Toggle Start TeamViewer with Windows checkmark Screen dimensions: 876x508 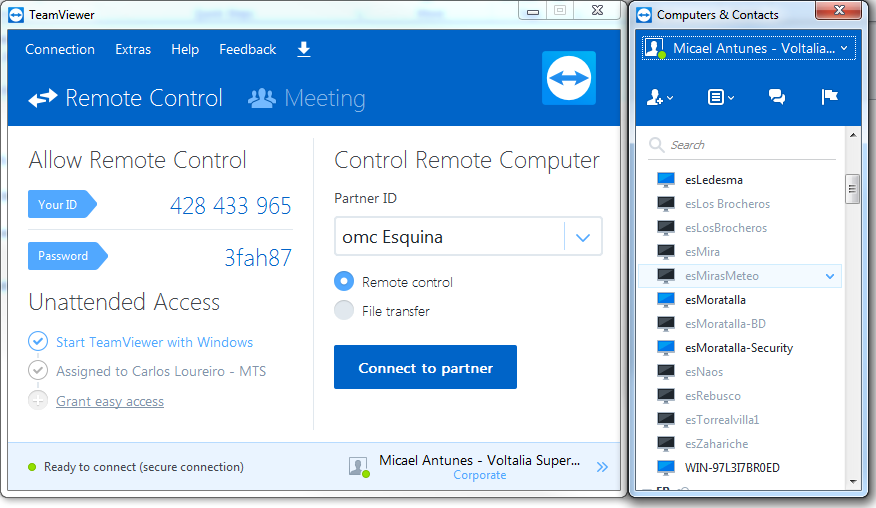click(38, 341)
